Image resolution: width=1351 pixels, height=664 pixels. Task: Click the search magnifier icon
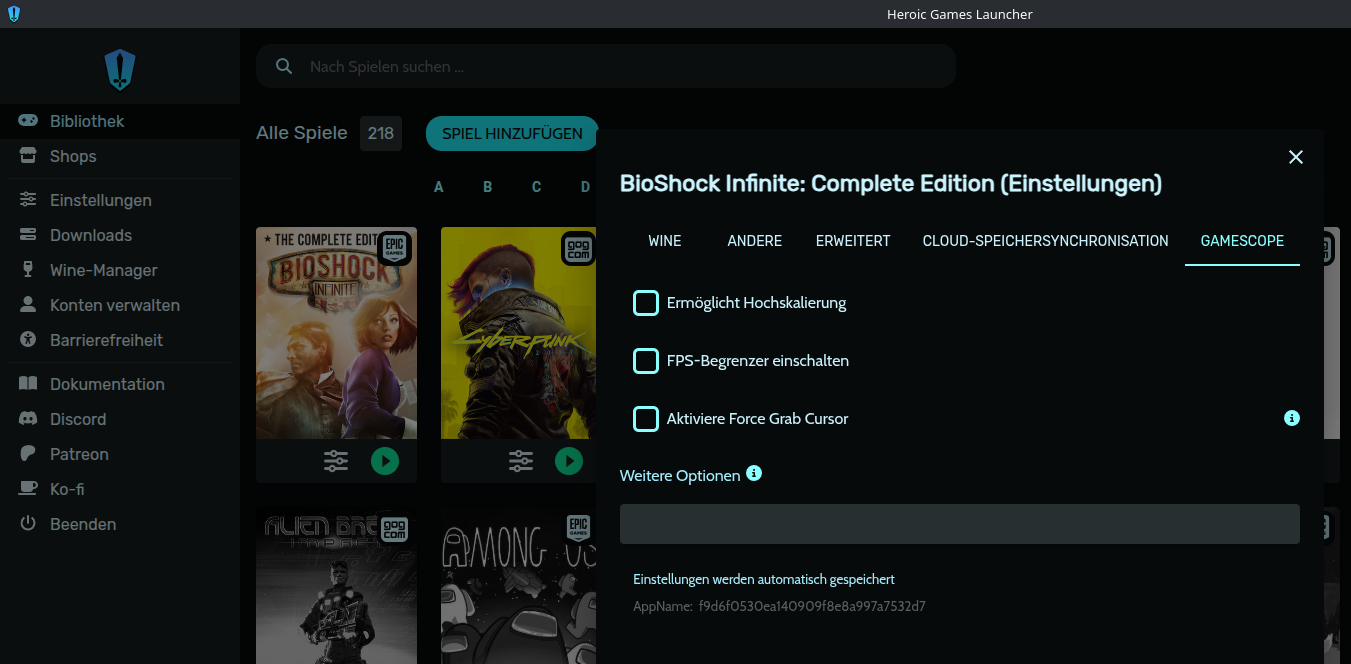click(284, 66)
